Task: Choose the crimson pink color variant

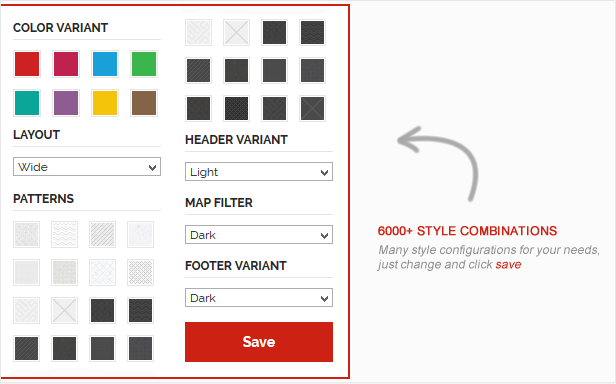Action: tap(66, 64)
